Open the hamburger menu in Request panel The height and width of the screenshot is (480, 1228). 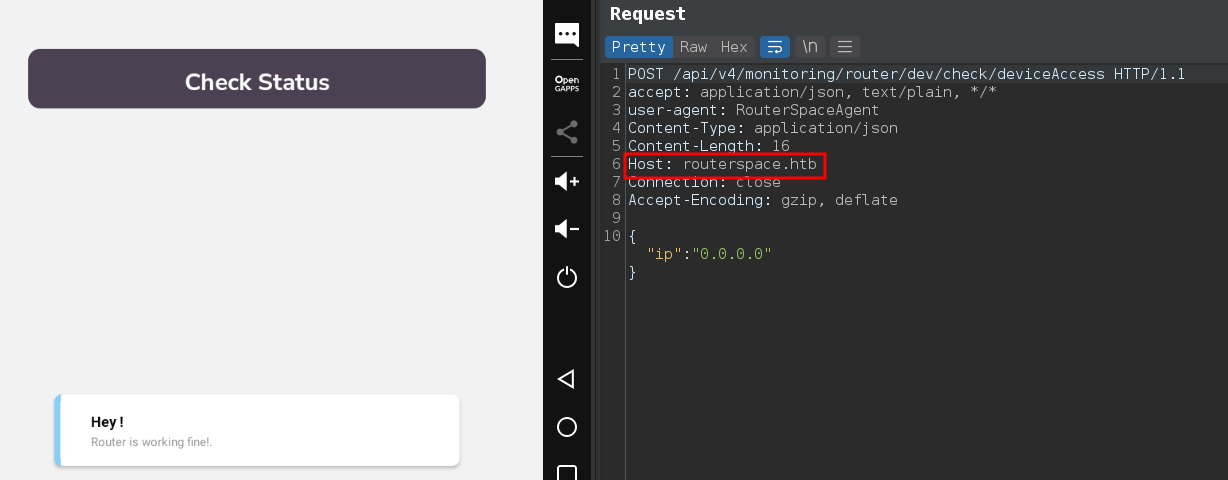pyautogui.click(x=845, y=47)
